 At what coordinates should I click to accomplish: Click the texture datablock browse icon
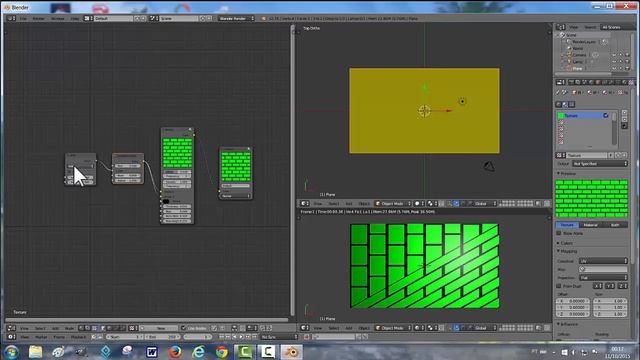click(x=560, y=156)
